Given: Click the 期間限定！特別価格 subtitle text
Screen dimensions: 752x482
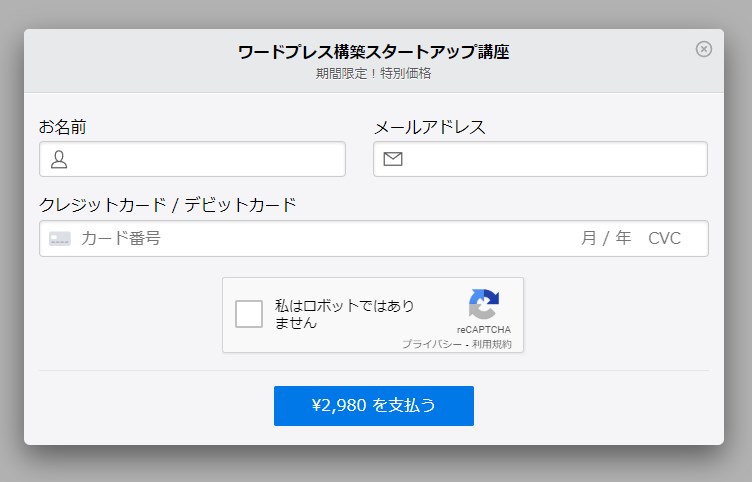Looking at the screenshot, I should 373,73.
